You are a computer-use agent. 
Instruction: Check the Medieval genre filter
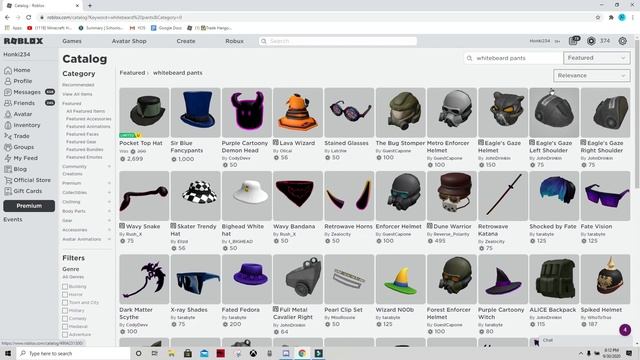pos(65,327)
